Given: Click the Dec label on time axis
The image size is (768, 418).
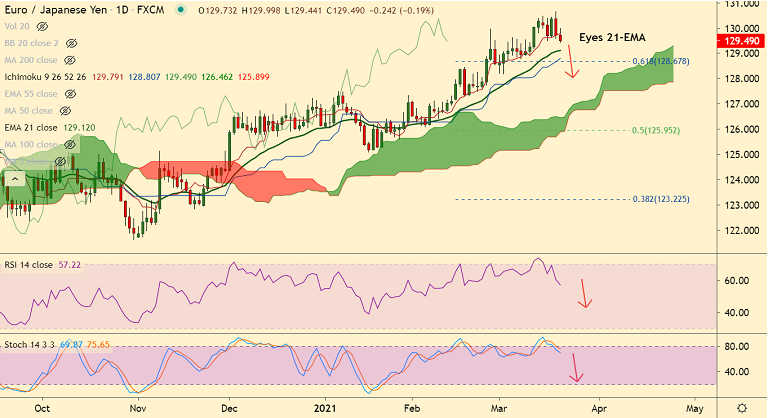Looking at the screenshot, I should [229, 408].
